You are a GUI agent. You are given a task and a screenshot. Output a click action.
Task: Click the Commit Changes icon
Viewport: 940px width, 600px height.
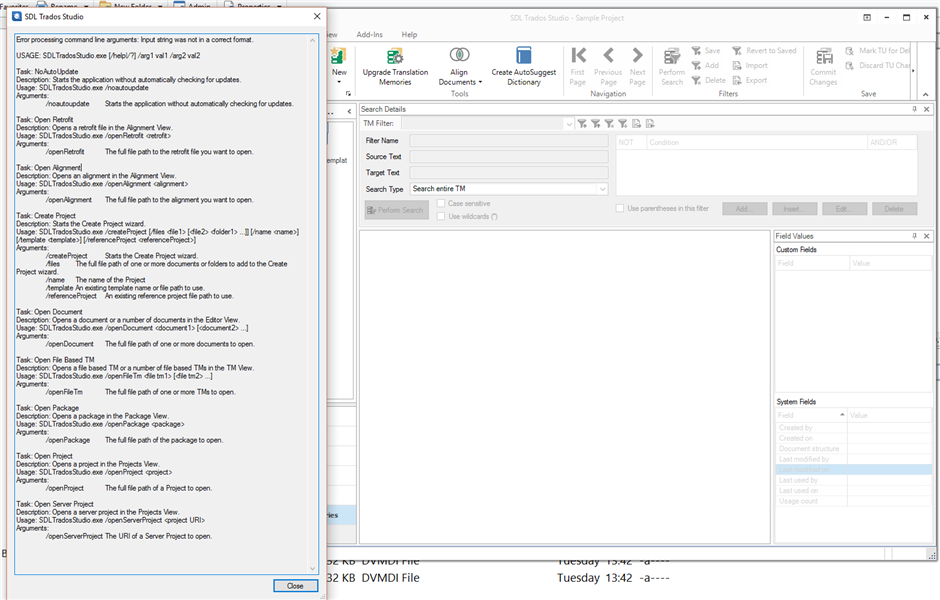[823, 57]
